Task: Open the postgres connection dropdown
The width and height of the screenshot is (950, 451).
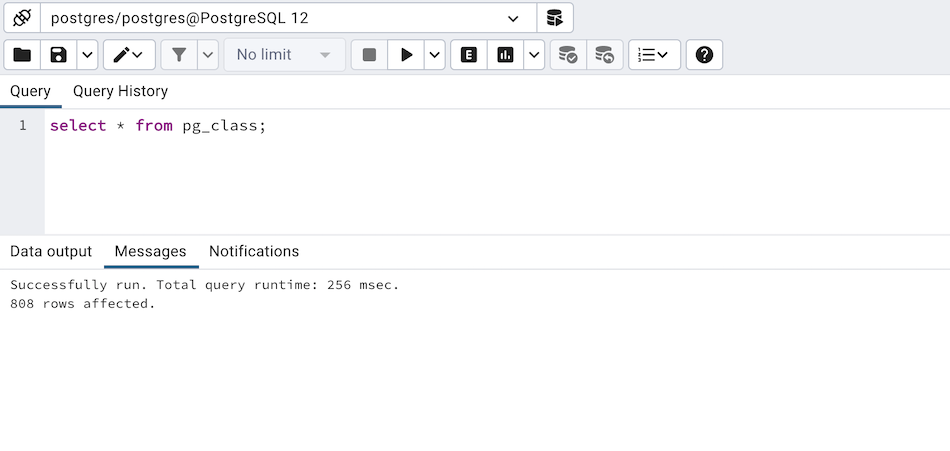Action: pos(288,18)
